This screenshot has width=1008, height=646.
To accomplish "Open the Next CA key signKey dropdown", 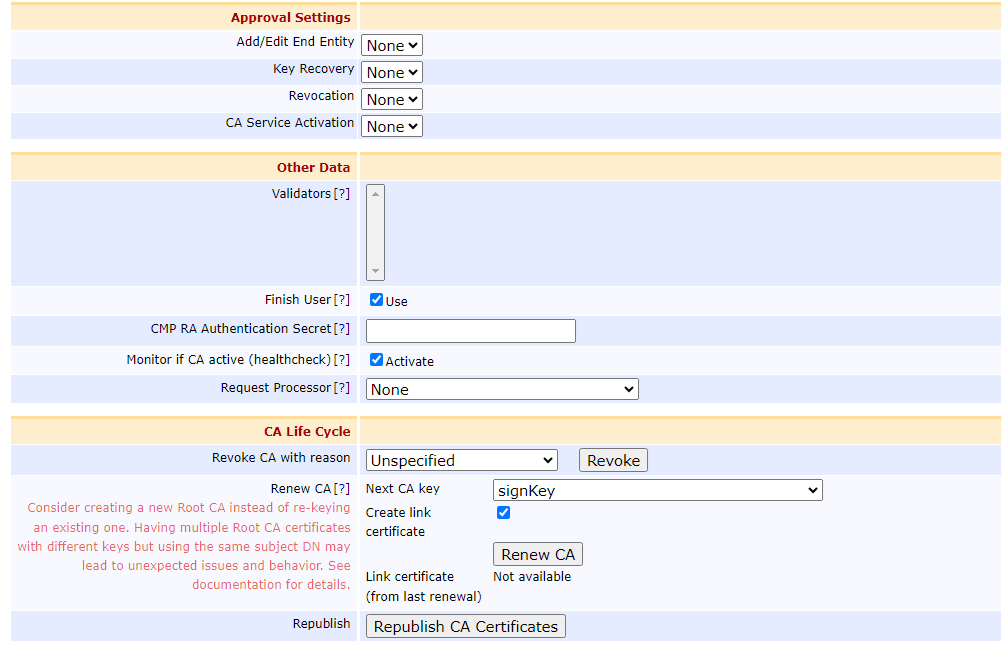I will click(657, 490).
